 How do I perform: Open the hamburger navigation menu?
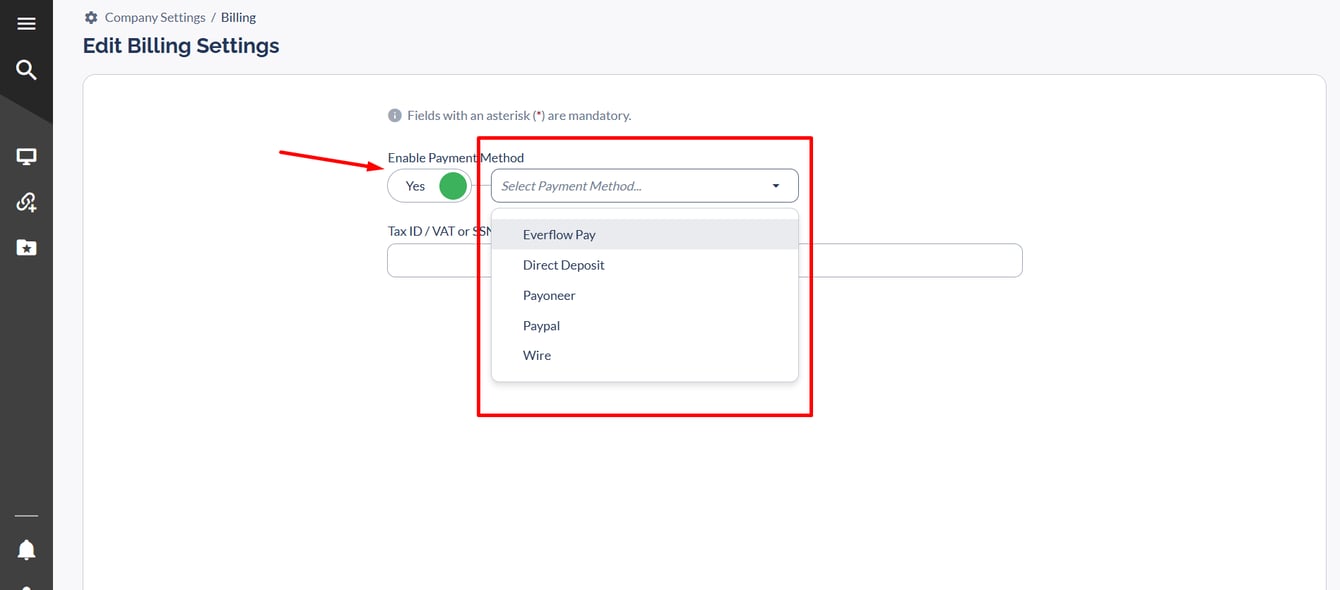[x=26, y=24]
